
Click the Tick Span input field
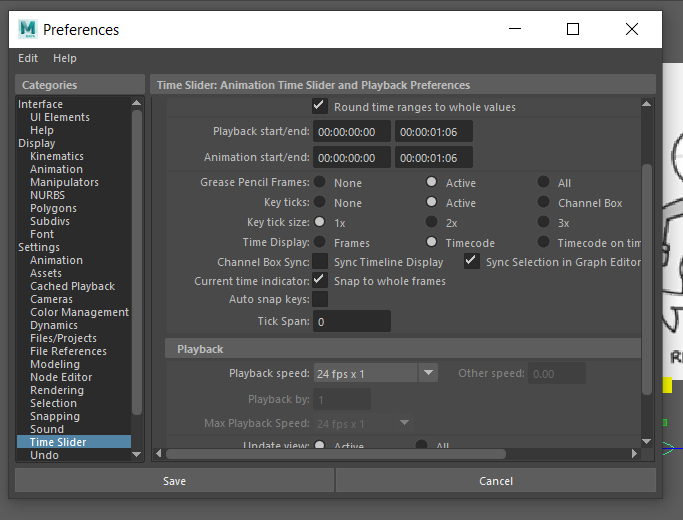(352, 321)
